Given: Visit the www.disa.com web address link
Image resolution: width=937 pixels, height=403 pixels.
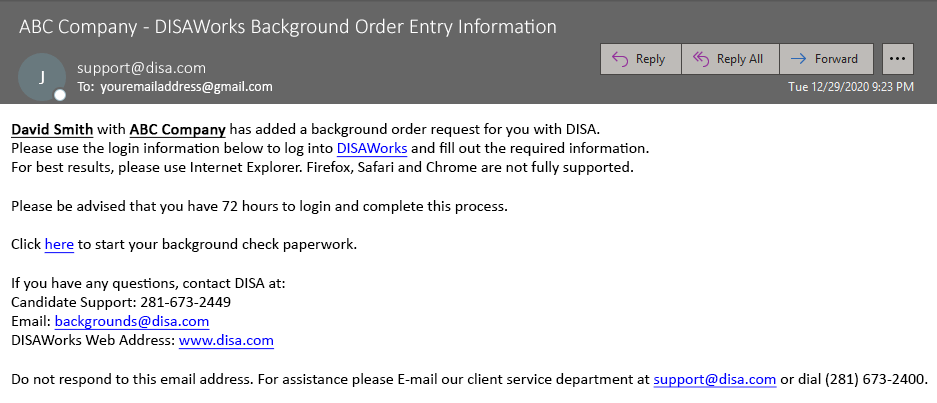Looking at the screenshot, I should coord(226,340).
